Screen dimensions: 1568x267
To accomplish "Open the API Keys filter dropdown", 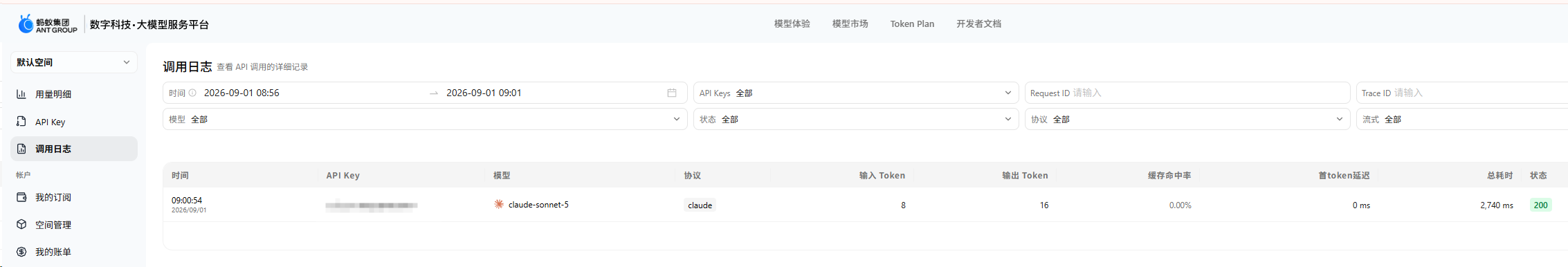I will [856, 93].
